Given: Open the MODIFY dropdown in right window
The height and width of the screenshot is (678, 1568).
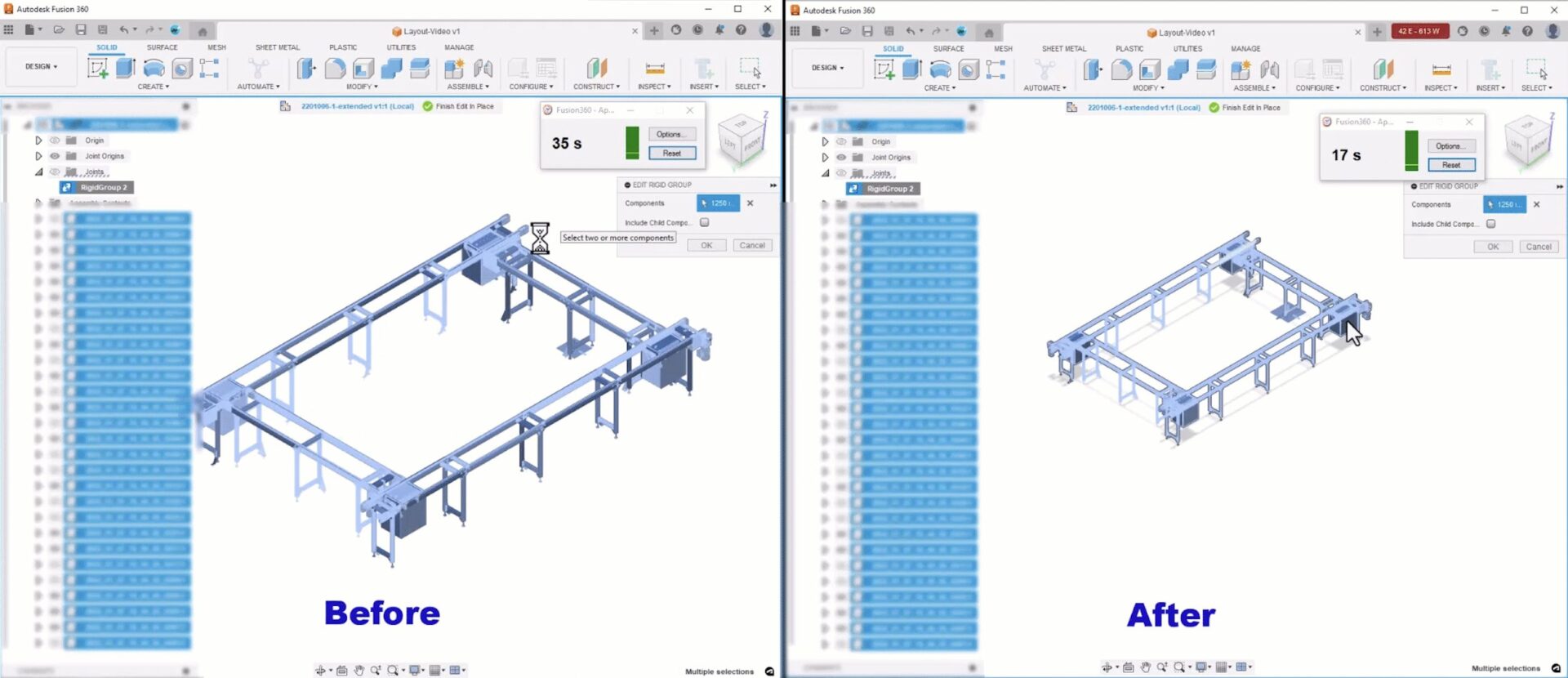Looking at the screenshot, I should (1147, 88).
